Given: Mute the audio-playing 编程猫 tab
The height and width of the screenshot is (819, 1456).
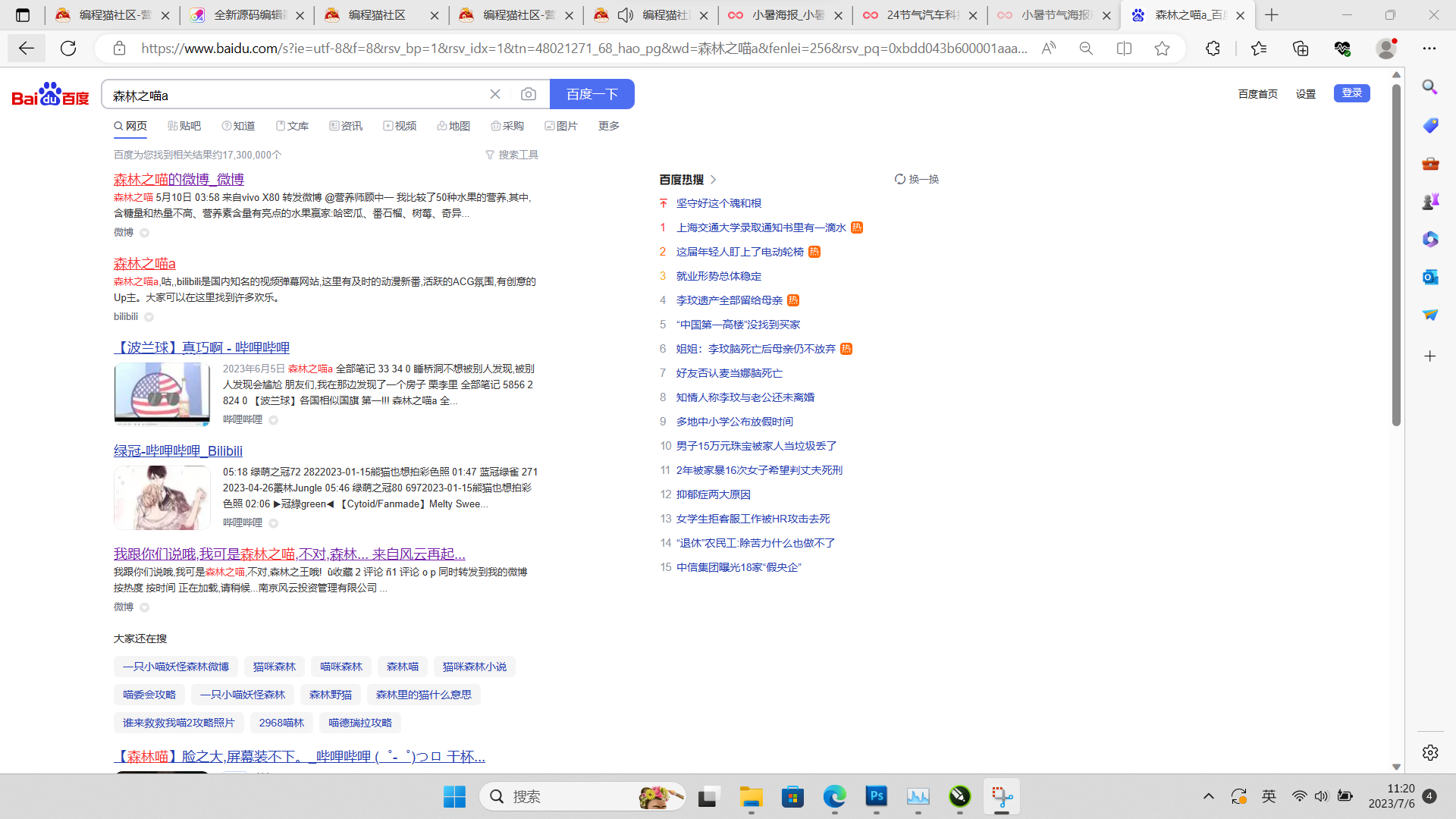Looking at the screenshot, I should (626, 15).
